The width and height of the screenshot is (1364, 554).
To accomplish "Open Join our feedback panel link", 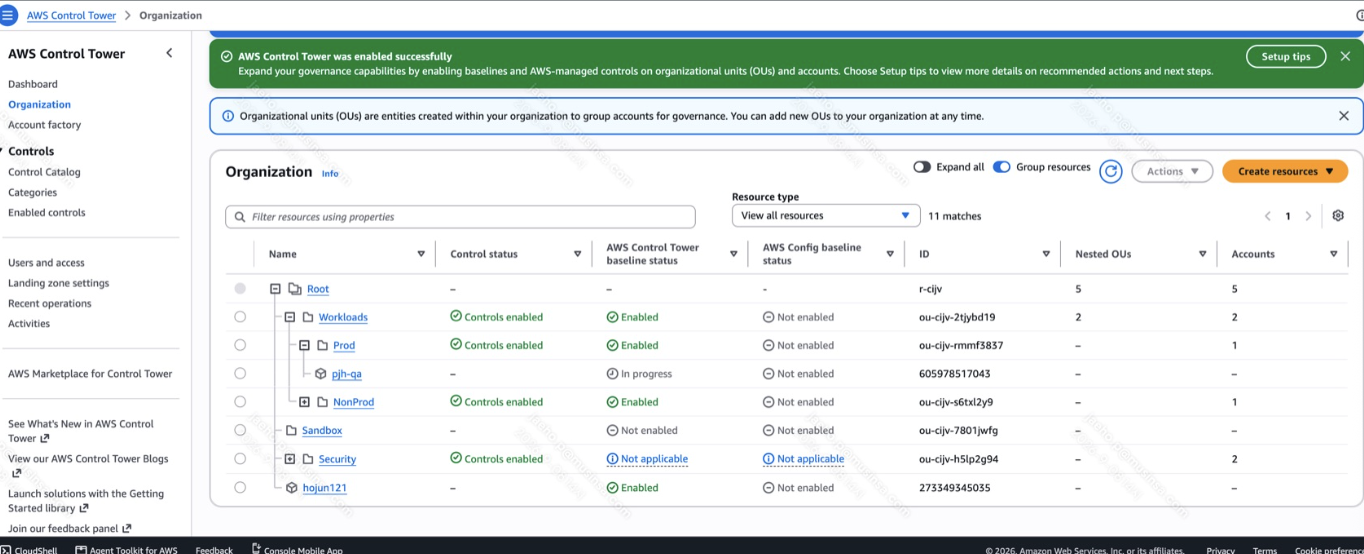I will pyautogui.click(x=69, y=528).
